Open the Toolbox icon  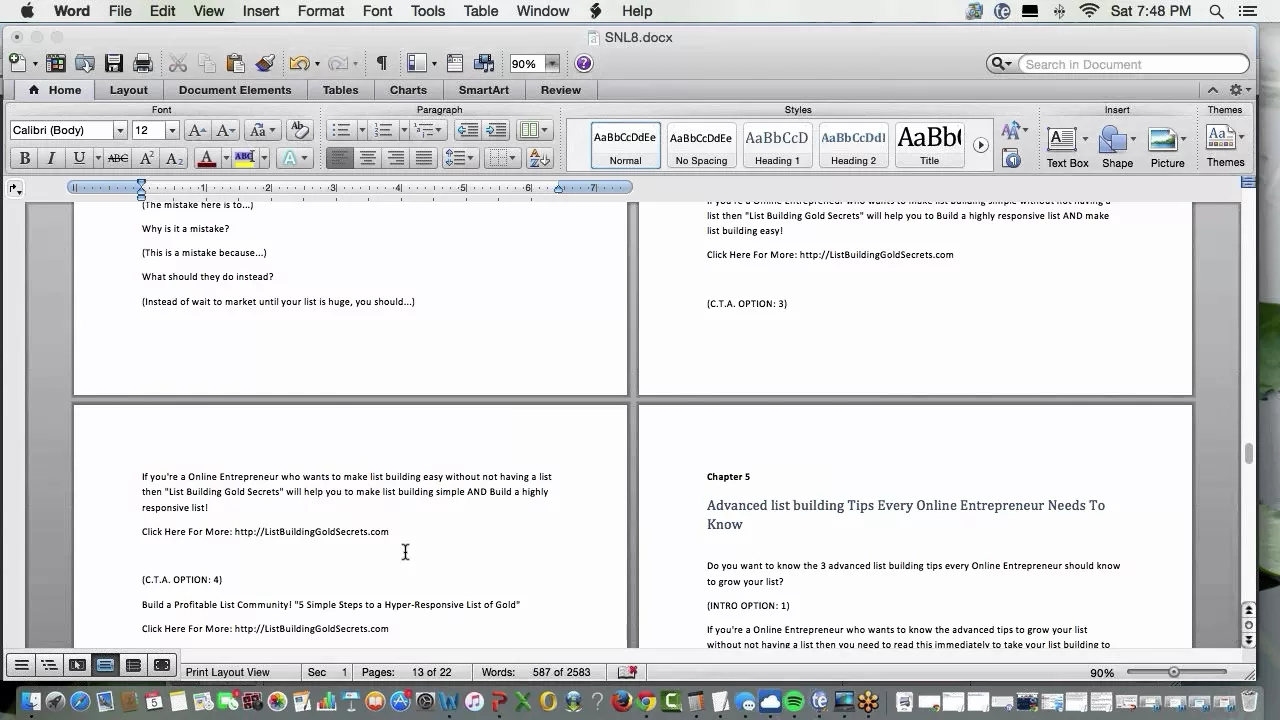tap(455, 63)
